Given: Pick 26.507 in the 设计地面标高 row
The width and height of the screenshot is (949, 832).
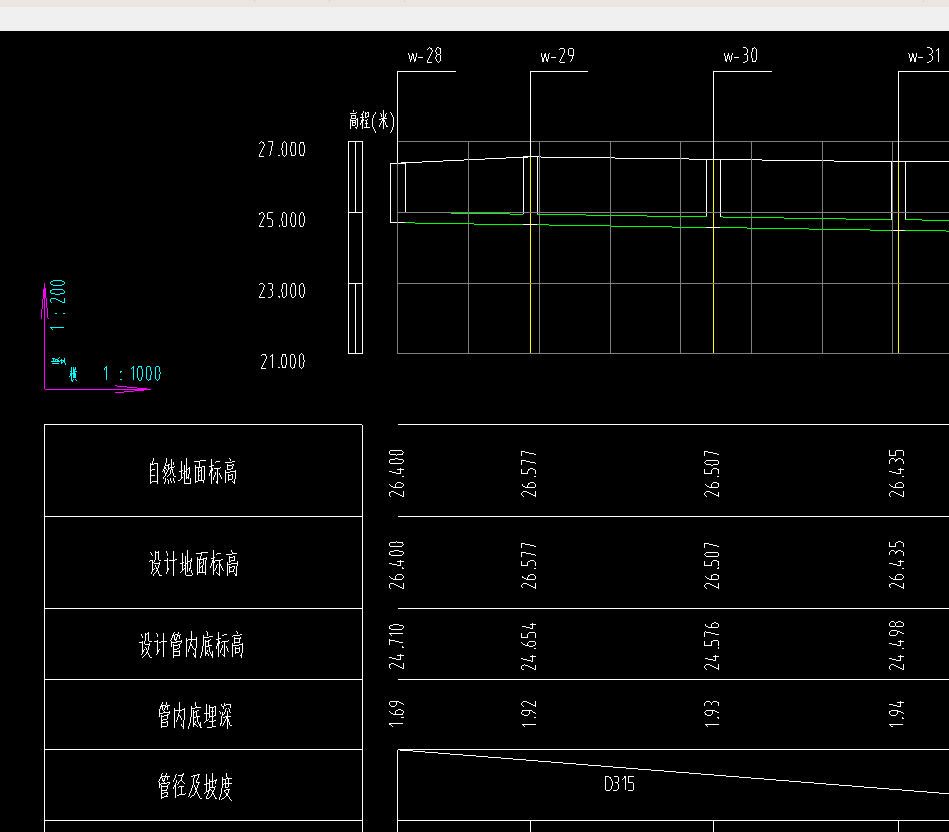Looking at the screenshot, I should coord(712,566).
